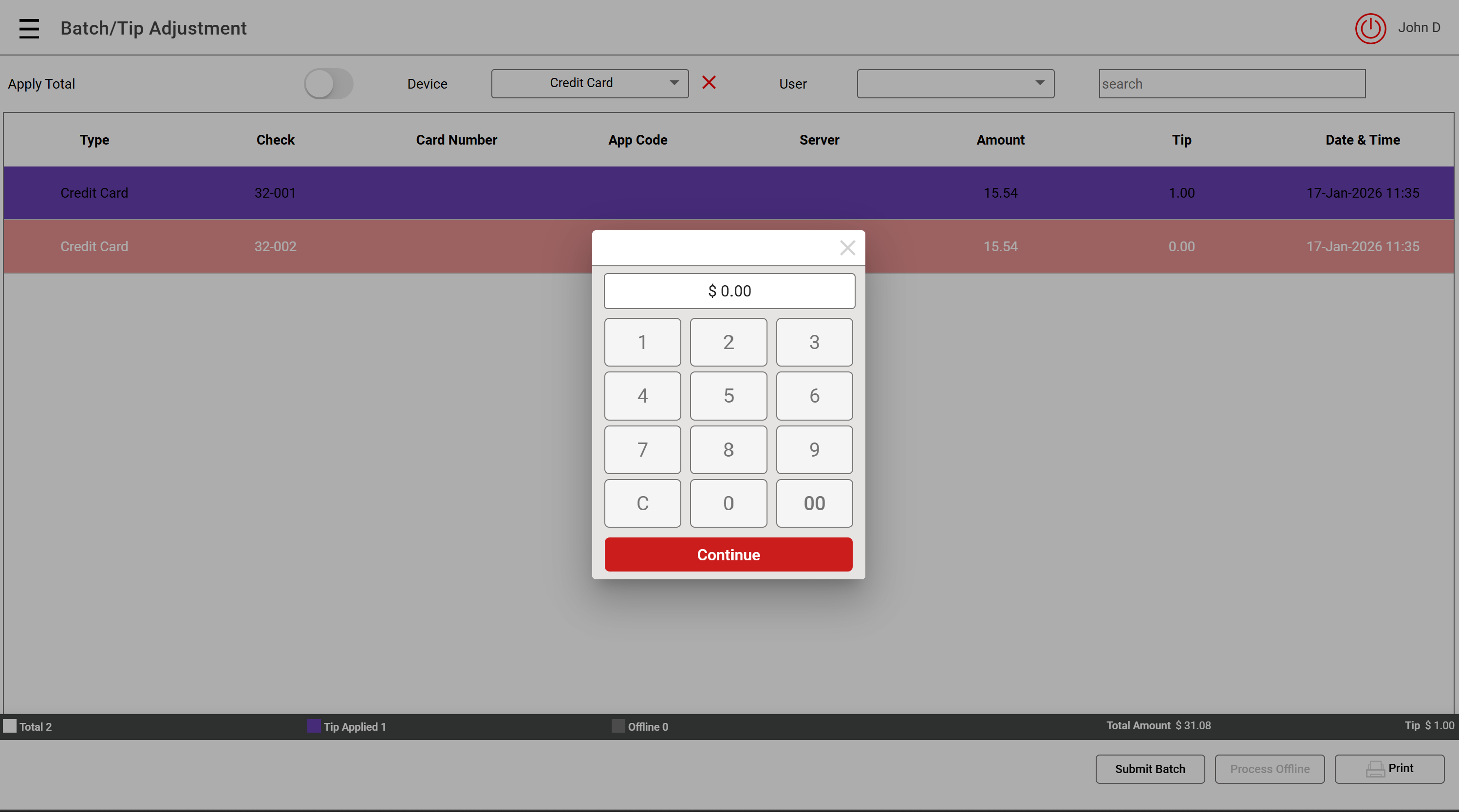The height and width of the screenshot is (812, 1459).
Task: Click the Amount column header
Action: click(x=1000, y=140)
